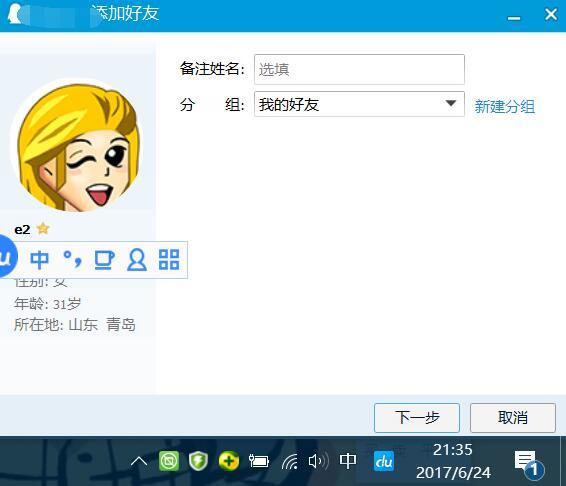Open the clock showing 21:35 2017/6/24
Screen dimensions: 566x486
453,461
